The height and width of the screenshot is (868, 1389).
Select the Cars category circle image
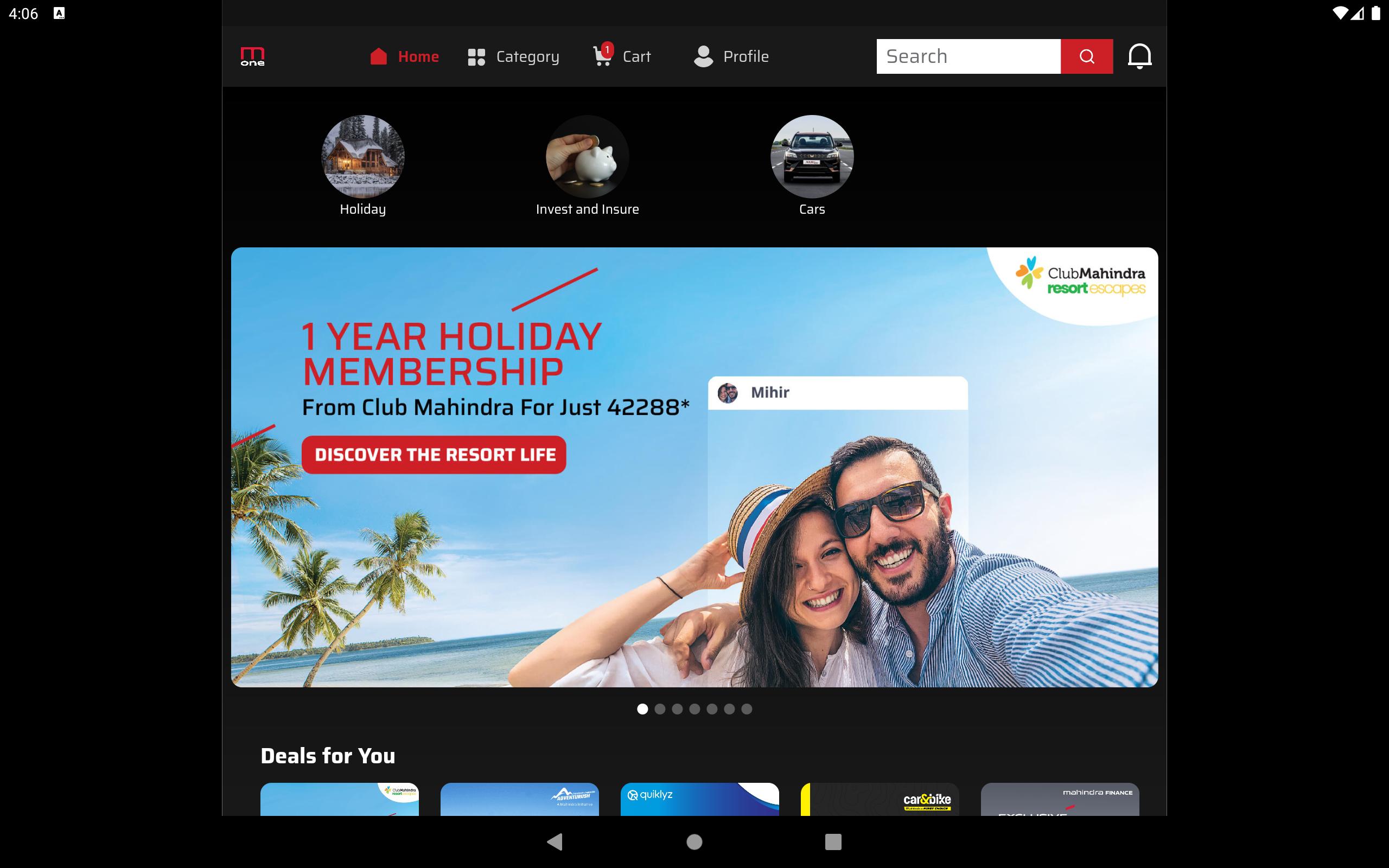tap(812, 156)
